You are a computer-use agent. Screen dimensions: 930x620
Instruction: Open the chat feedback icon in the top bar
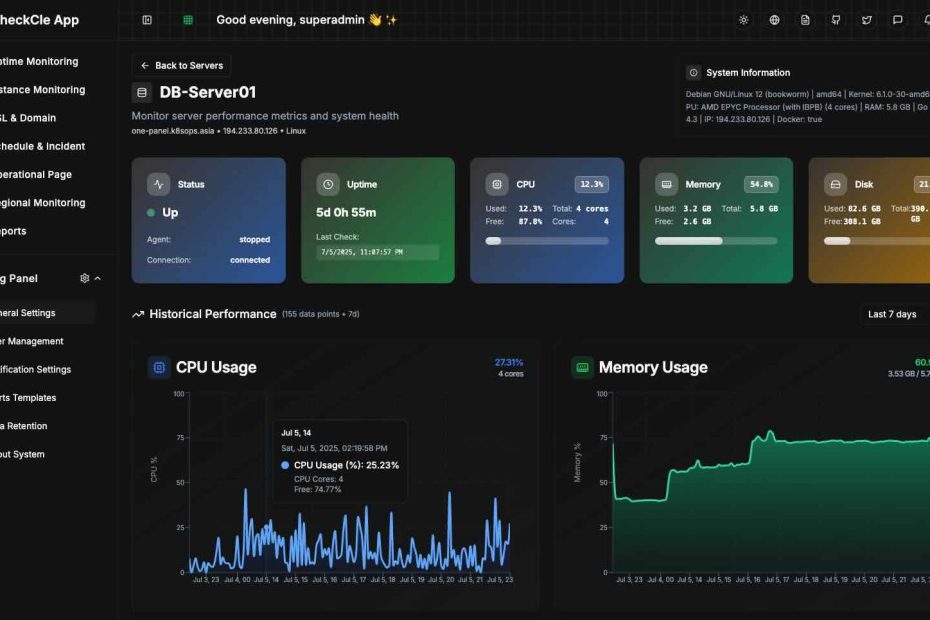point(897,19)
